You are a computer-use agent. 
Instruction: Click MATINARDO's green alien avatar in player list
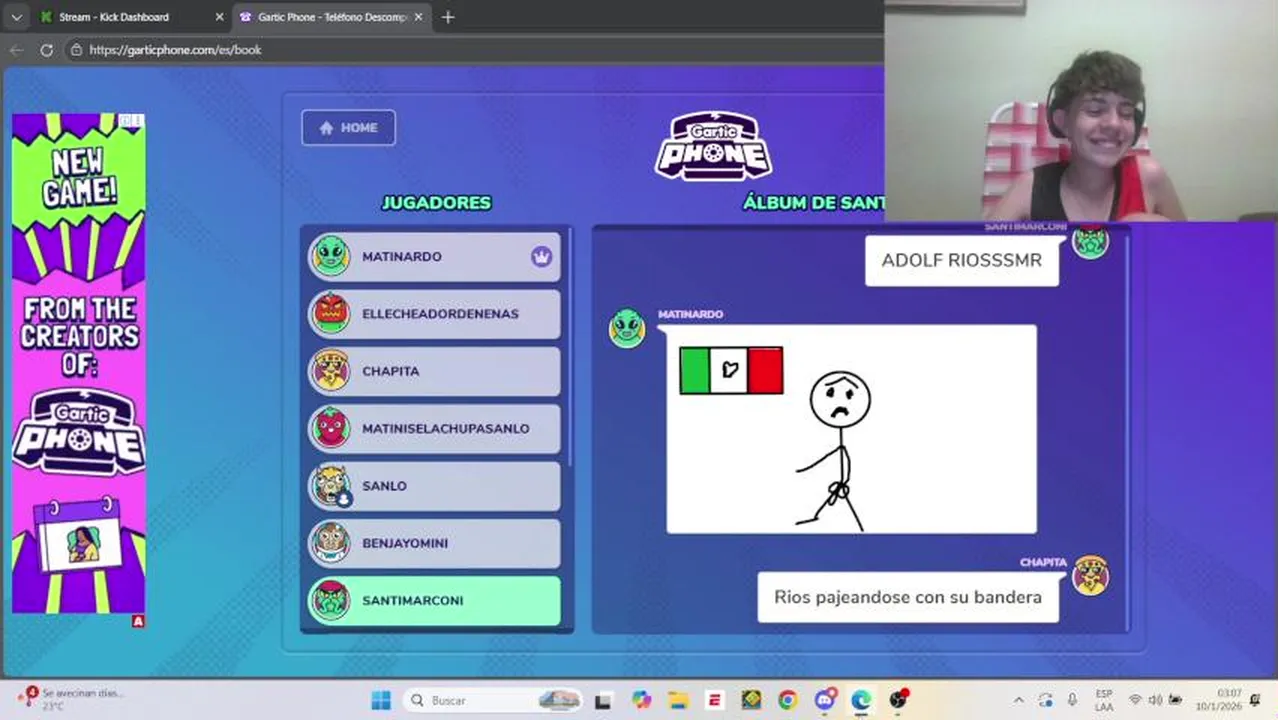pyautogui.click(x=330, y=256)
